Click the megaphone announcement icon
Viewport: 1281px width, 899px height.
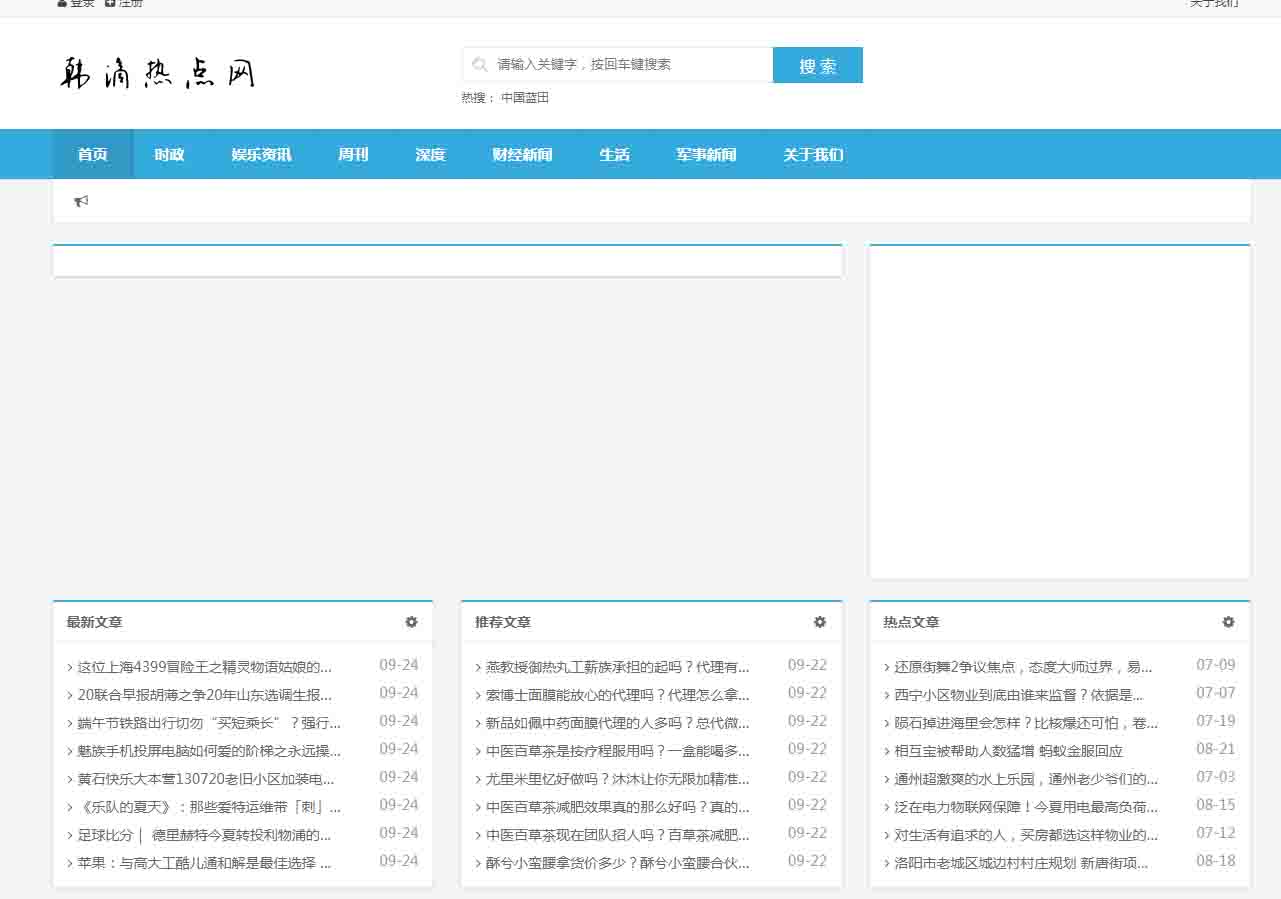tap(81, 201)
